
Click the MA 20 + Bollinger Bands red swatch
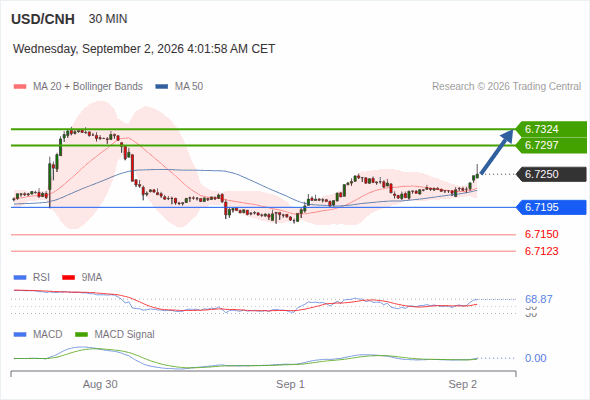(20, 87)
